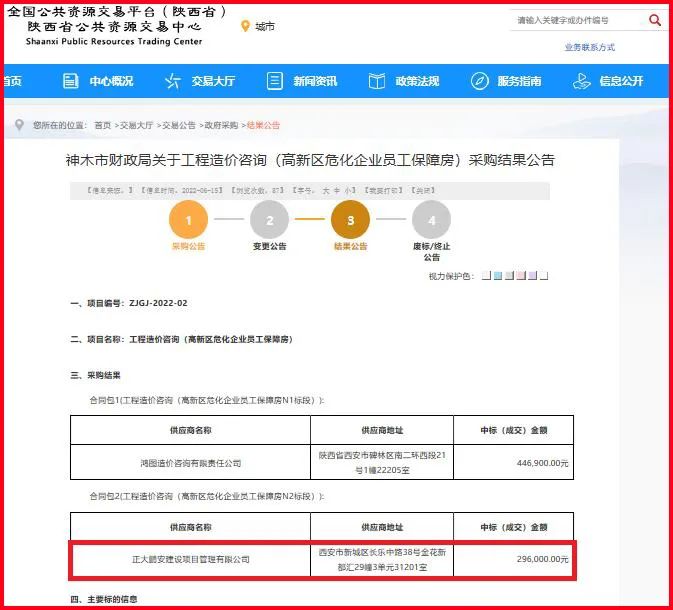The height and width of the screenshot is (610, 673).
Task: Open 政府采购 in the breadcrumb trail
Action: click(x=222, y=126)
